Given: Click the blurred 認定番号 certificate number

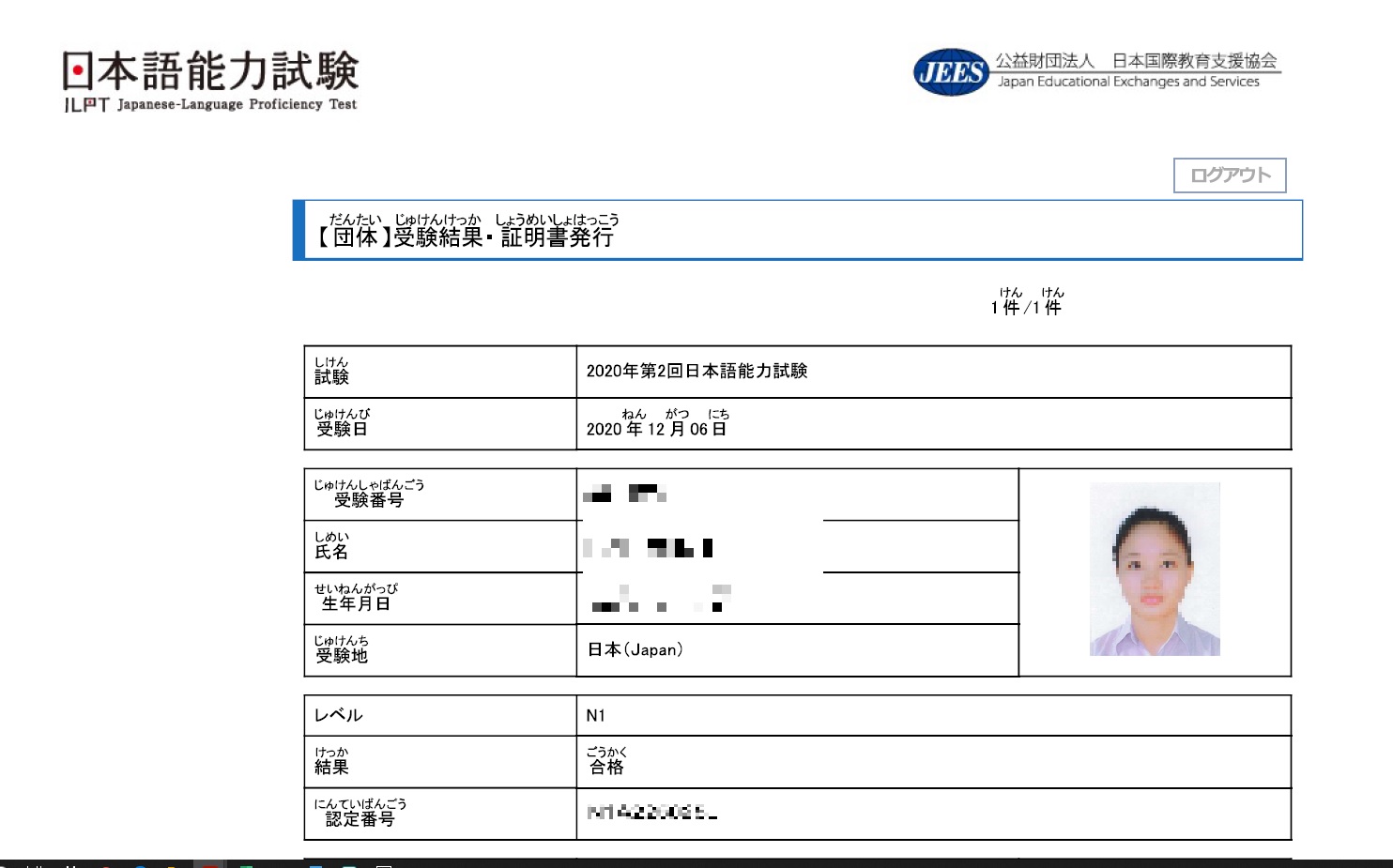Looking at the screenshot, I should pyautogui.click(x=651, y=813).
